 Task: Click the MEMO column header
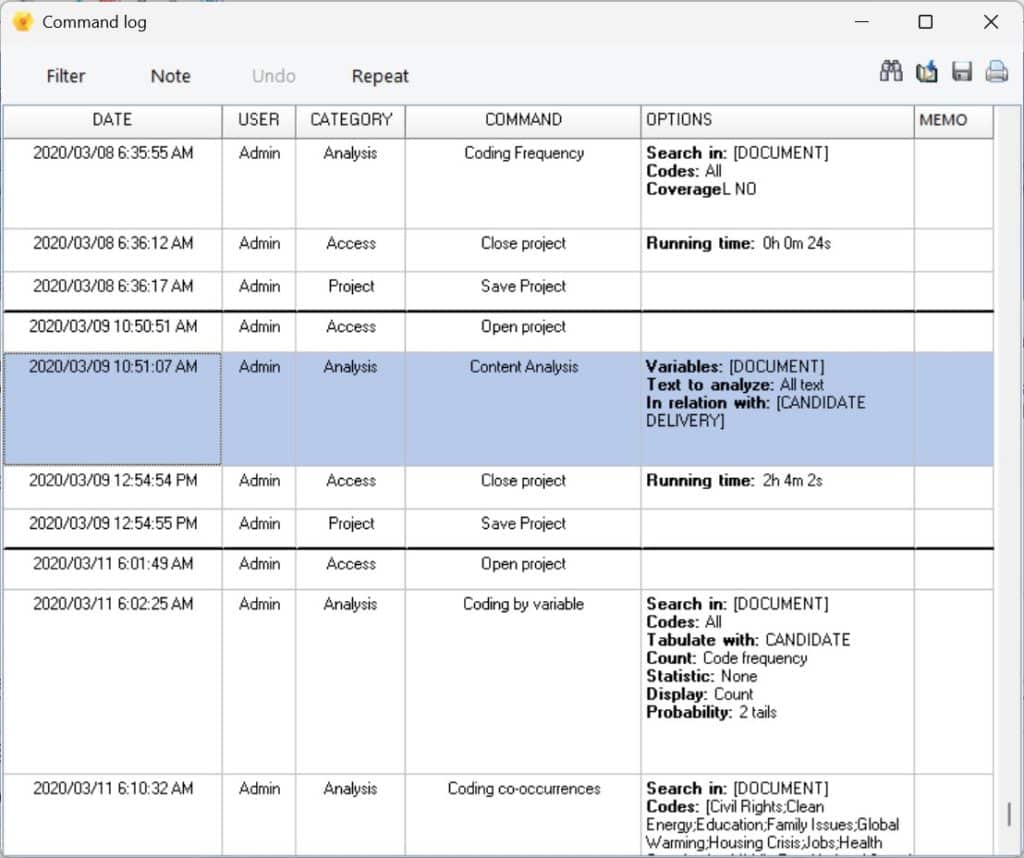pos(953,120)
